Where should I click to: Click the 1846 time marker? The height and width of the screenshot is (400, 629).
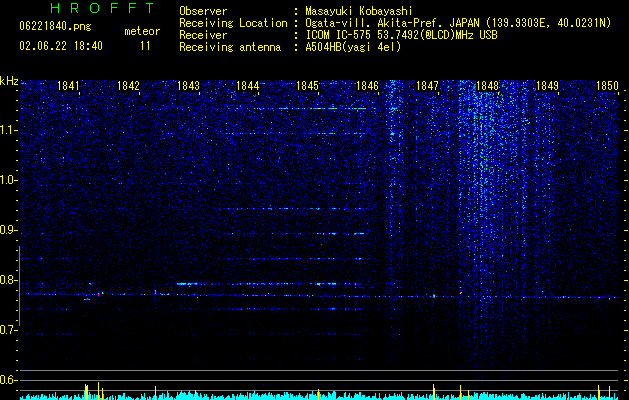click(x=367, y=86)
